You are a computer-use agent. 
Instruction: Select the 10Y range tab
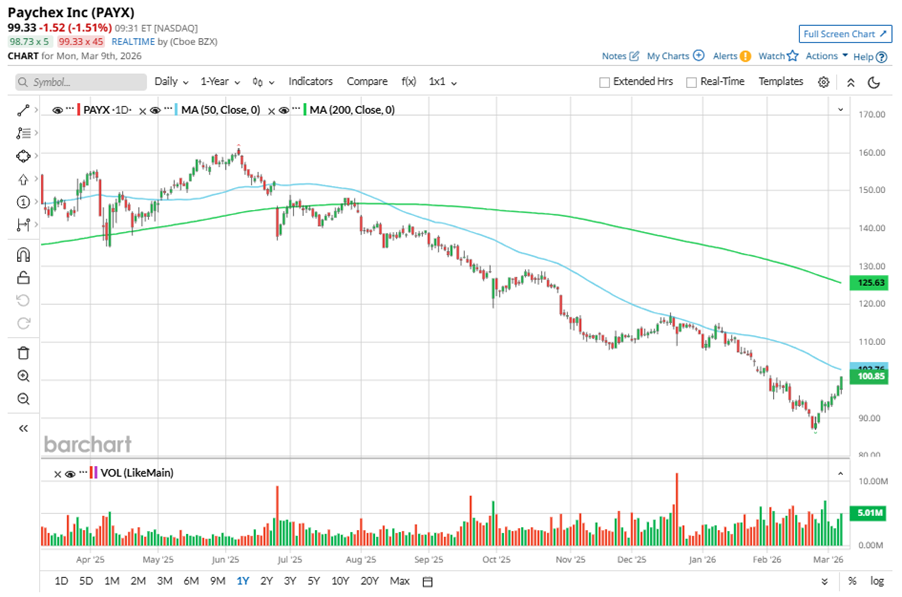[x=340, y=581]
